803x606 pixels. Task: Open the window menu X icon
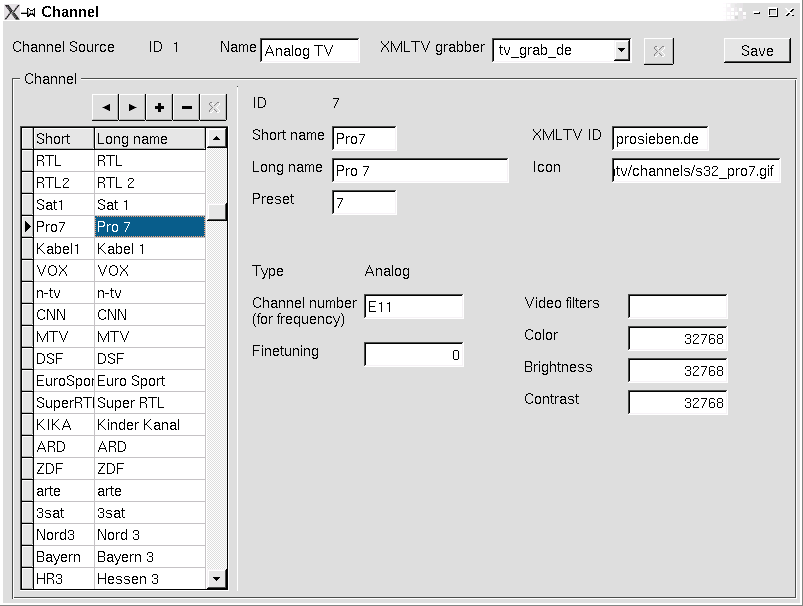point(12,12)
